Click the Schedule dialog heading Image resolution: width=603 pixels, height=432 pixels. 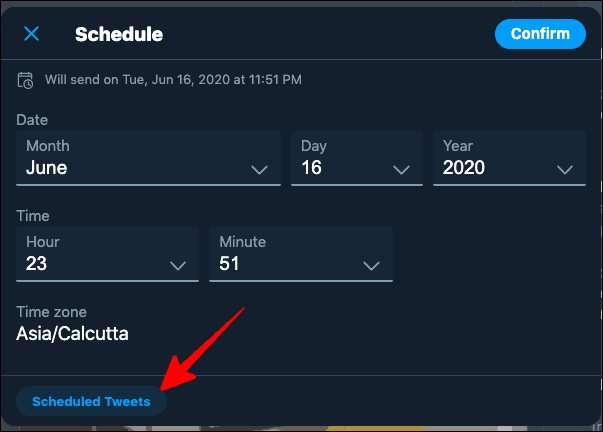119,34
